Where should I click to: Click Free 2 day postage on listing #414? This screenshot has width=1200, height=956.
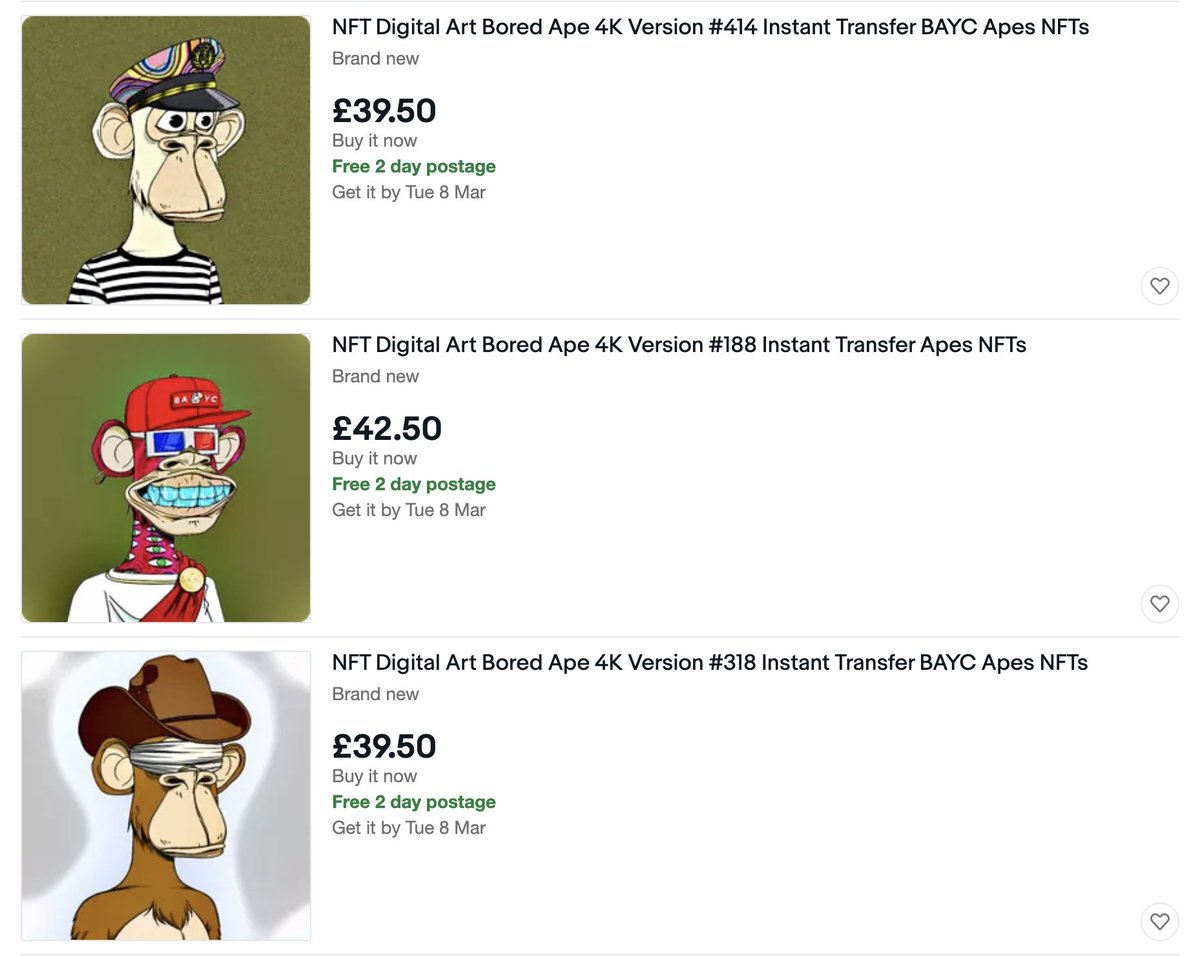click(x=414, y=167)
